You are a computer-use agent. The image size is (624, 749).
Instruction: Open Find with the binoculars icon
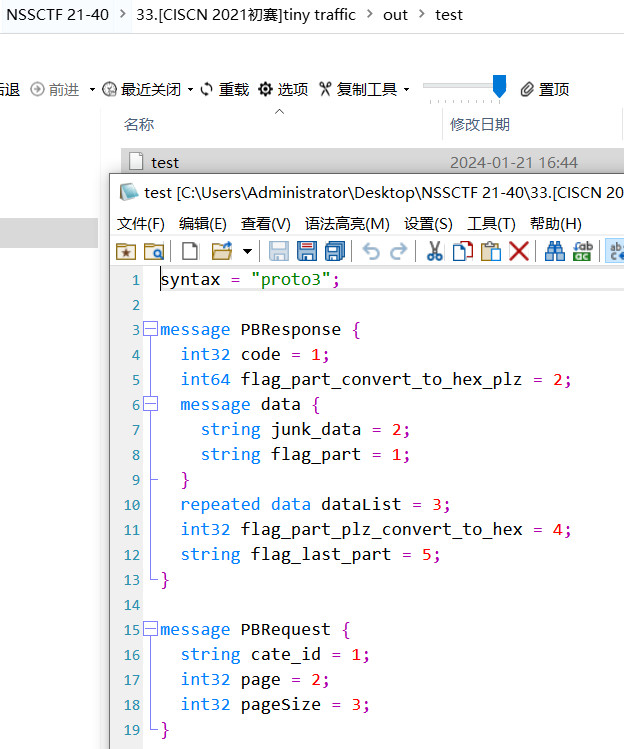pos(555,251)
